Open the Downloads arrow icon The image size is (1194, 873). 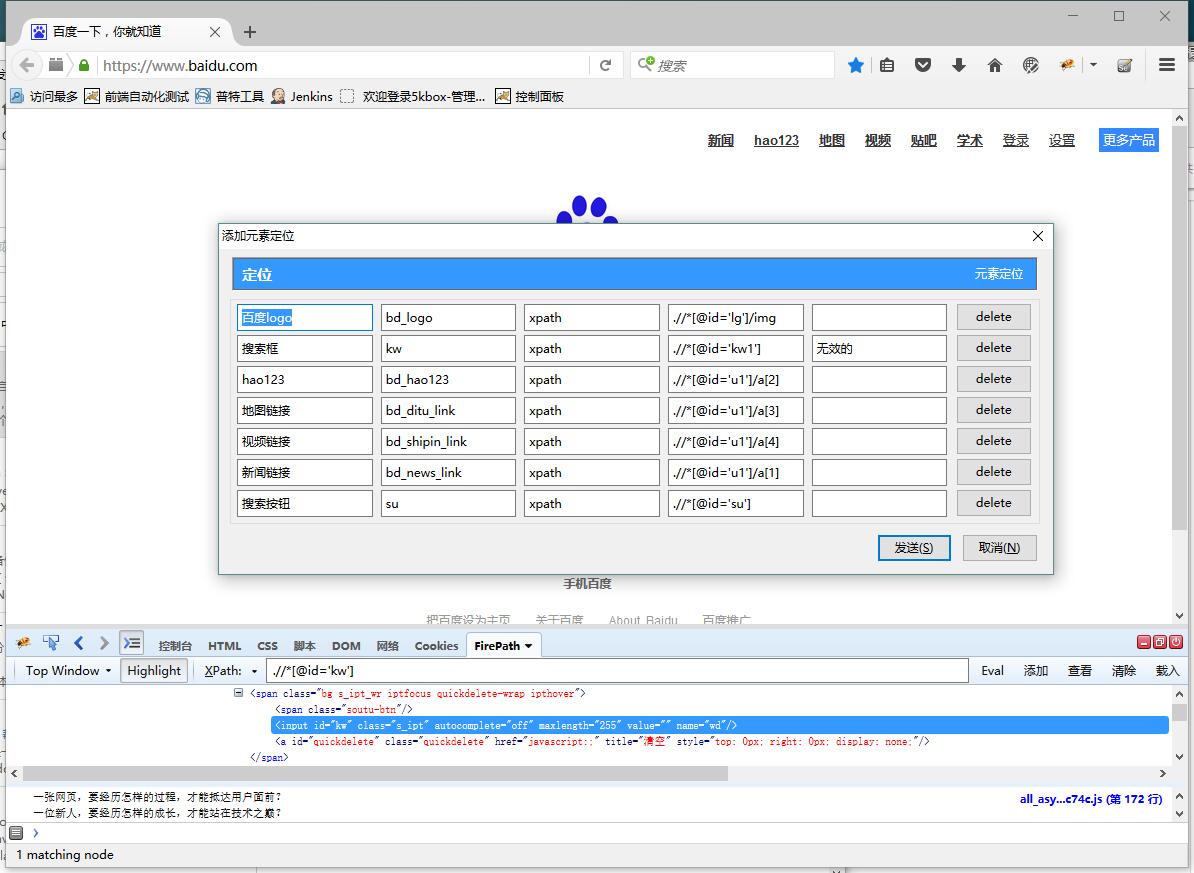point(959,66)
